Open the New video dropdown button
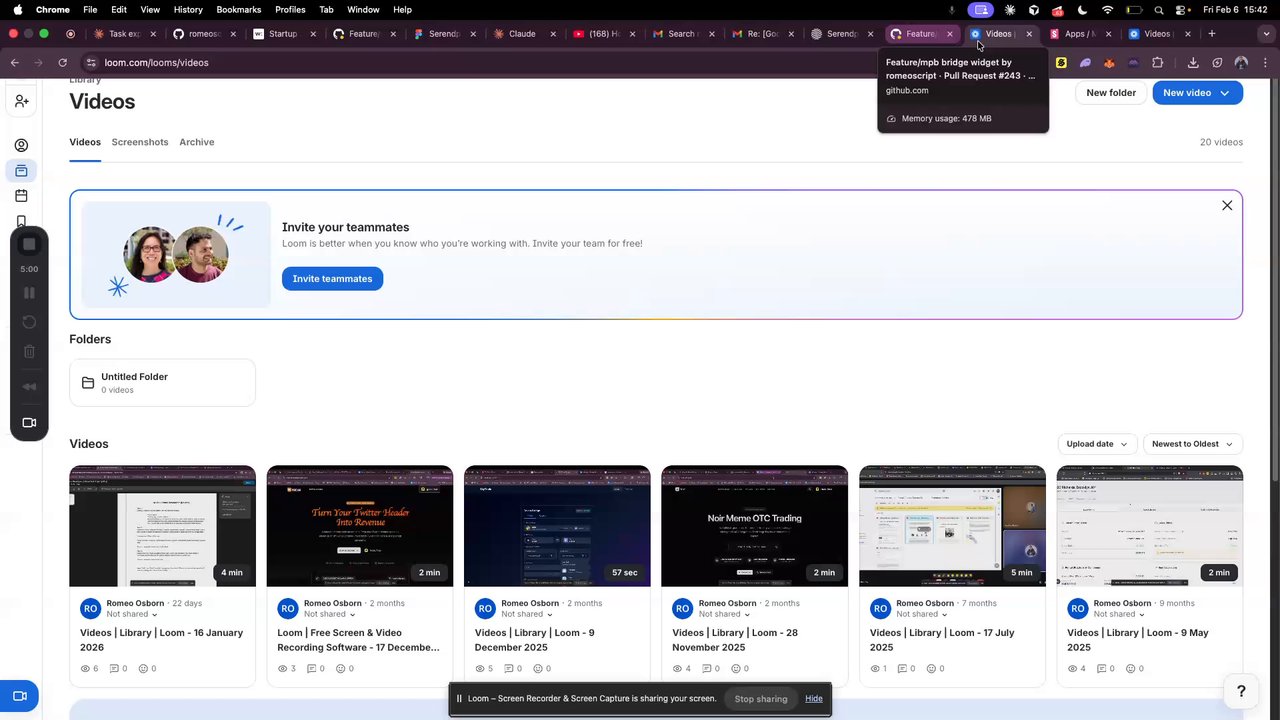 (x=1197, y=93)
